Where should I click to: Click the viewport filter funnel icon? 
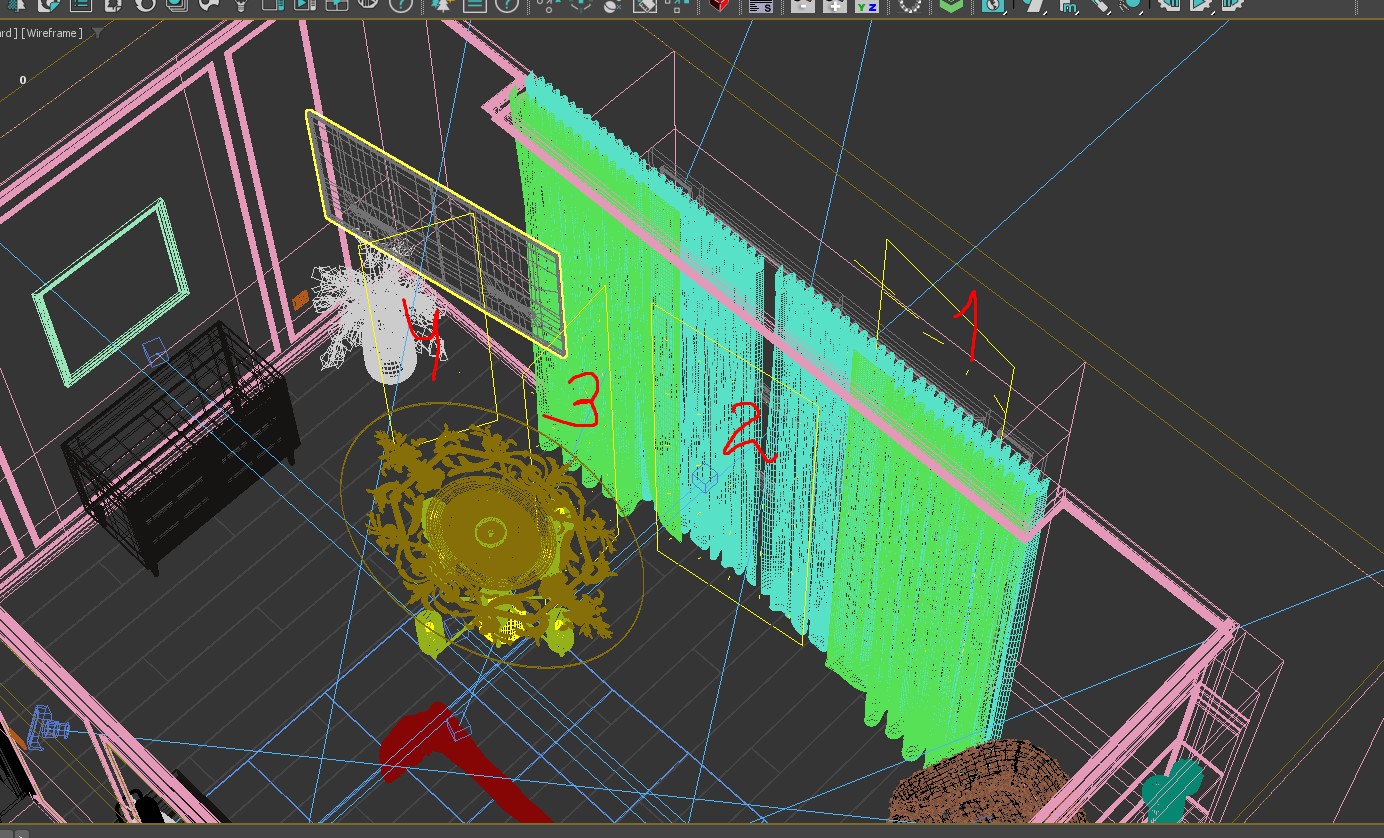[98, 33]
